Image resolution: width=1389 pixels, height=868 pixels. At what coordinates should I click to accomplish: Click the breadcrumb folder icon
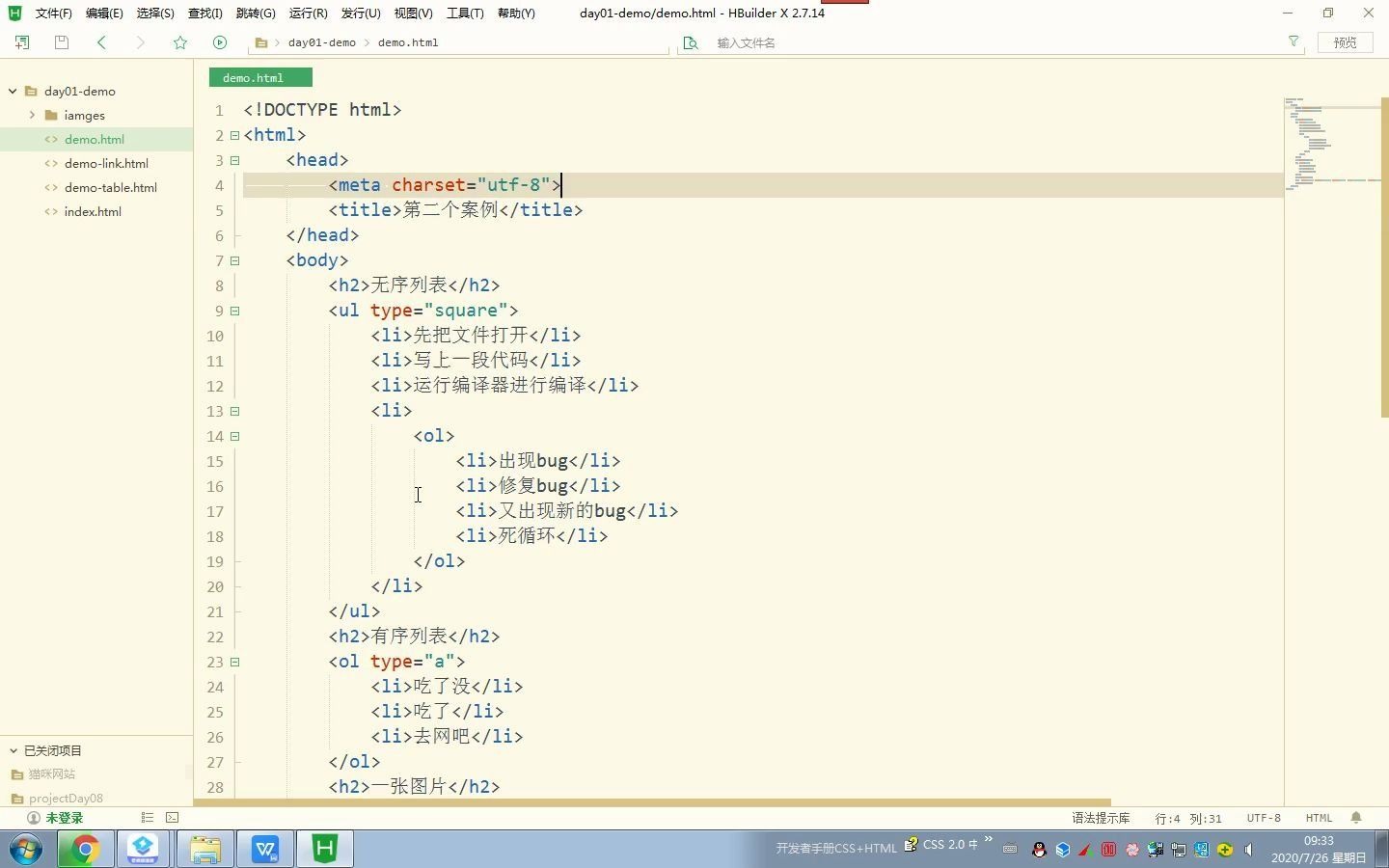pyautogui.click(x=261, y=42)
